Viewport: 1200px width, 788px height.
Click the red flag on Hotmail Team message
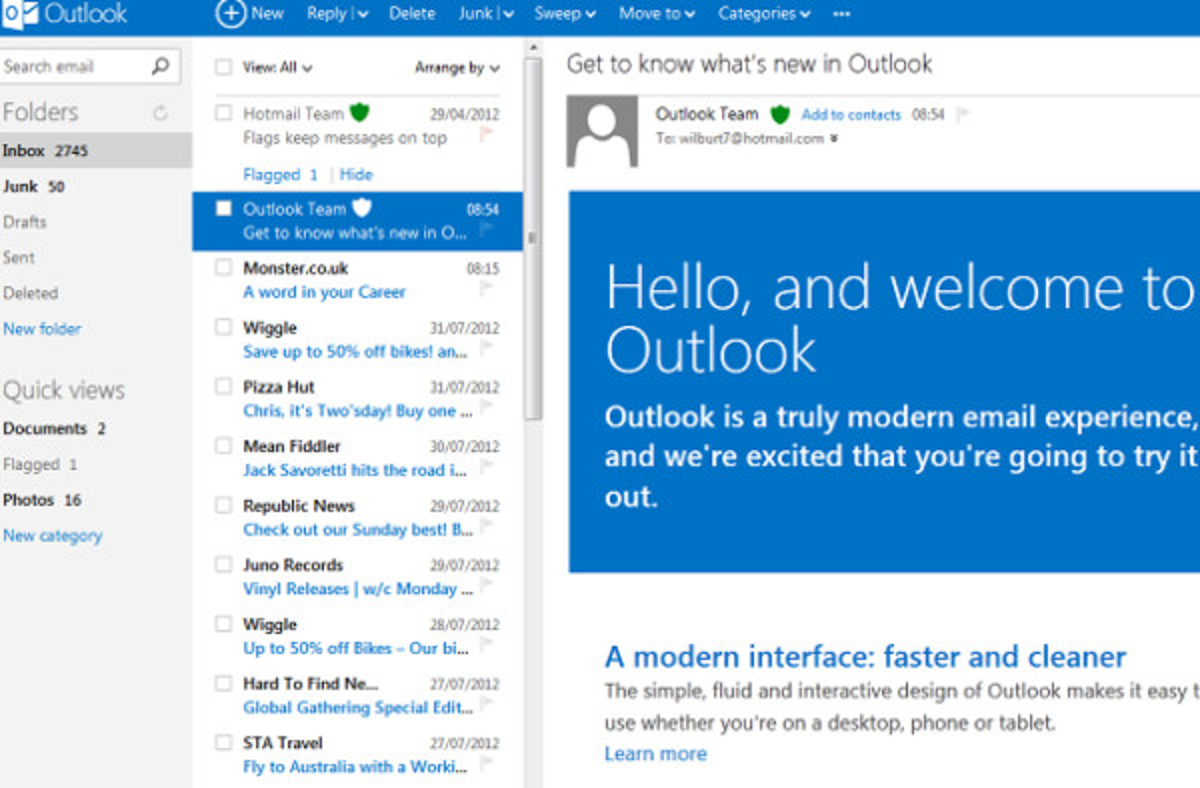click(x=487, y=136)
